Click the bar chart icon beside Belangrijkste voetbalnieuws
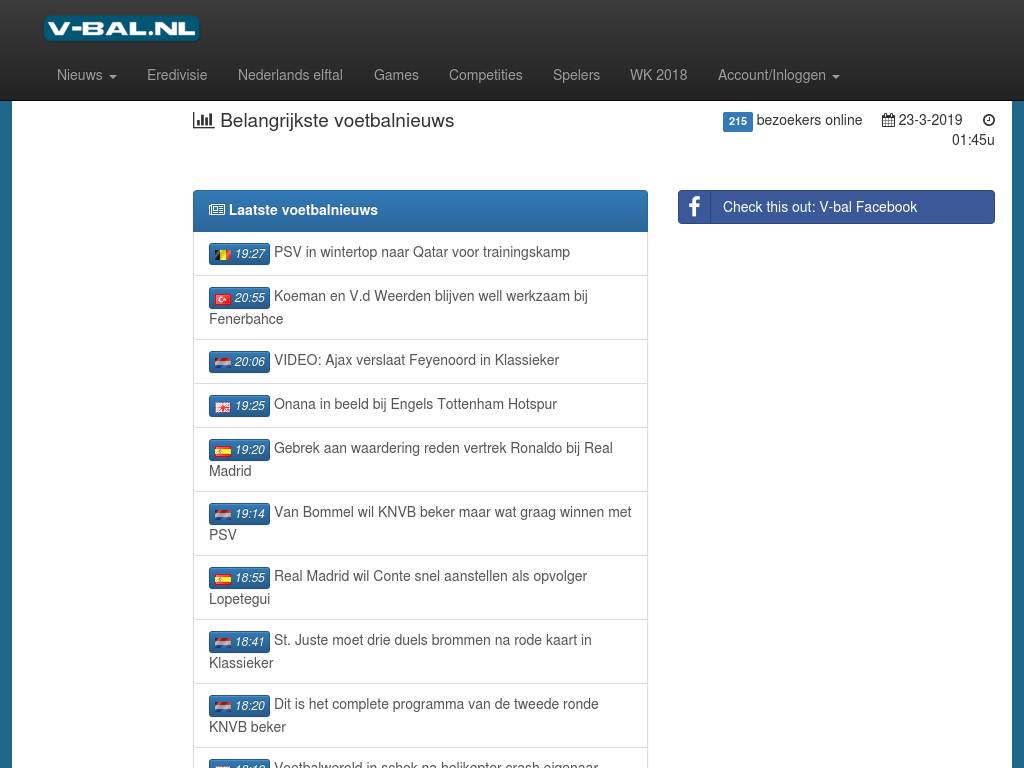The height and width of the screenshot is (768, 1024). click(203, 120)
